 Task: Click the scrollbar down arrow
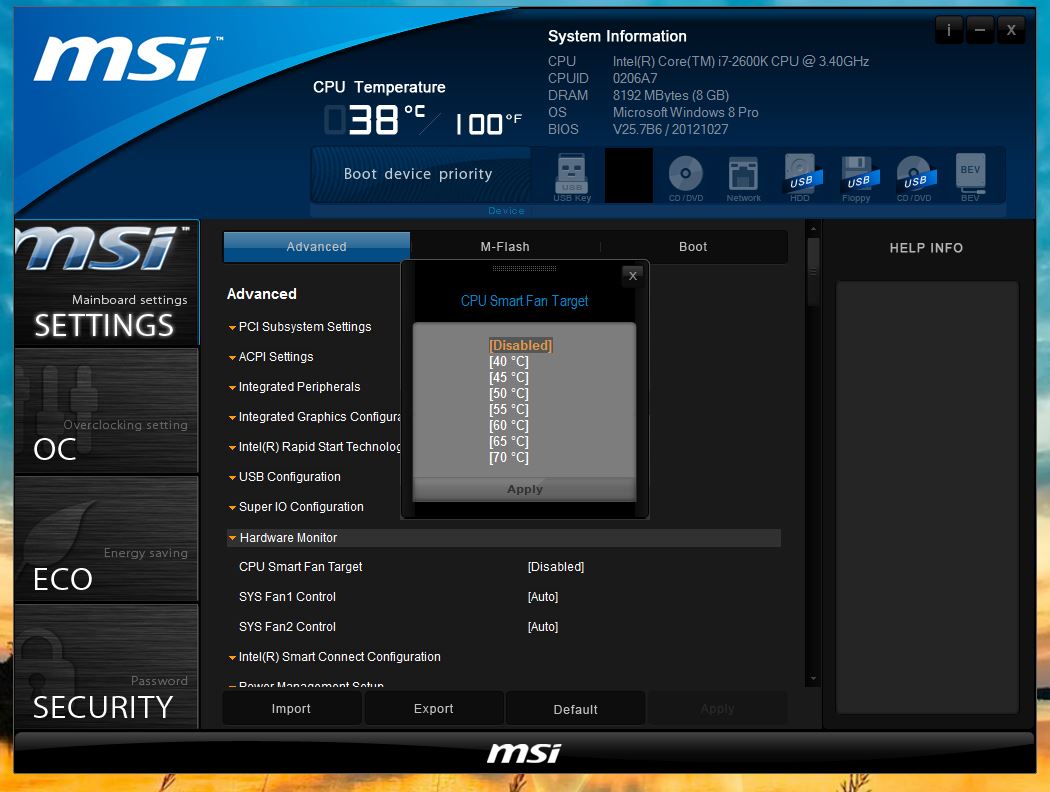pos(813,679)
